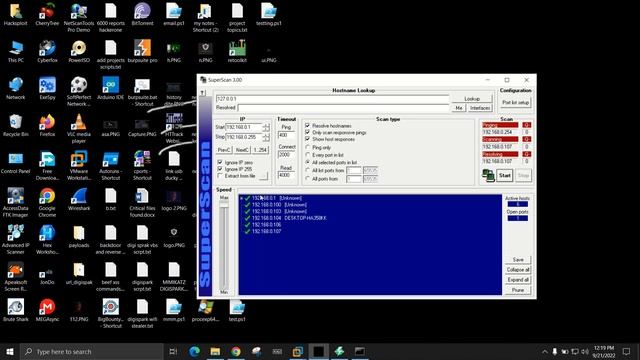Expand the 192.168.0.1 result entry

click(241, 198)
